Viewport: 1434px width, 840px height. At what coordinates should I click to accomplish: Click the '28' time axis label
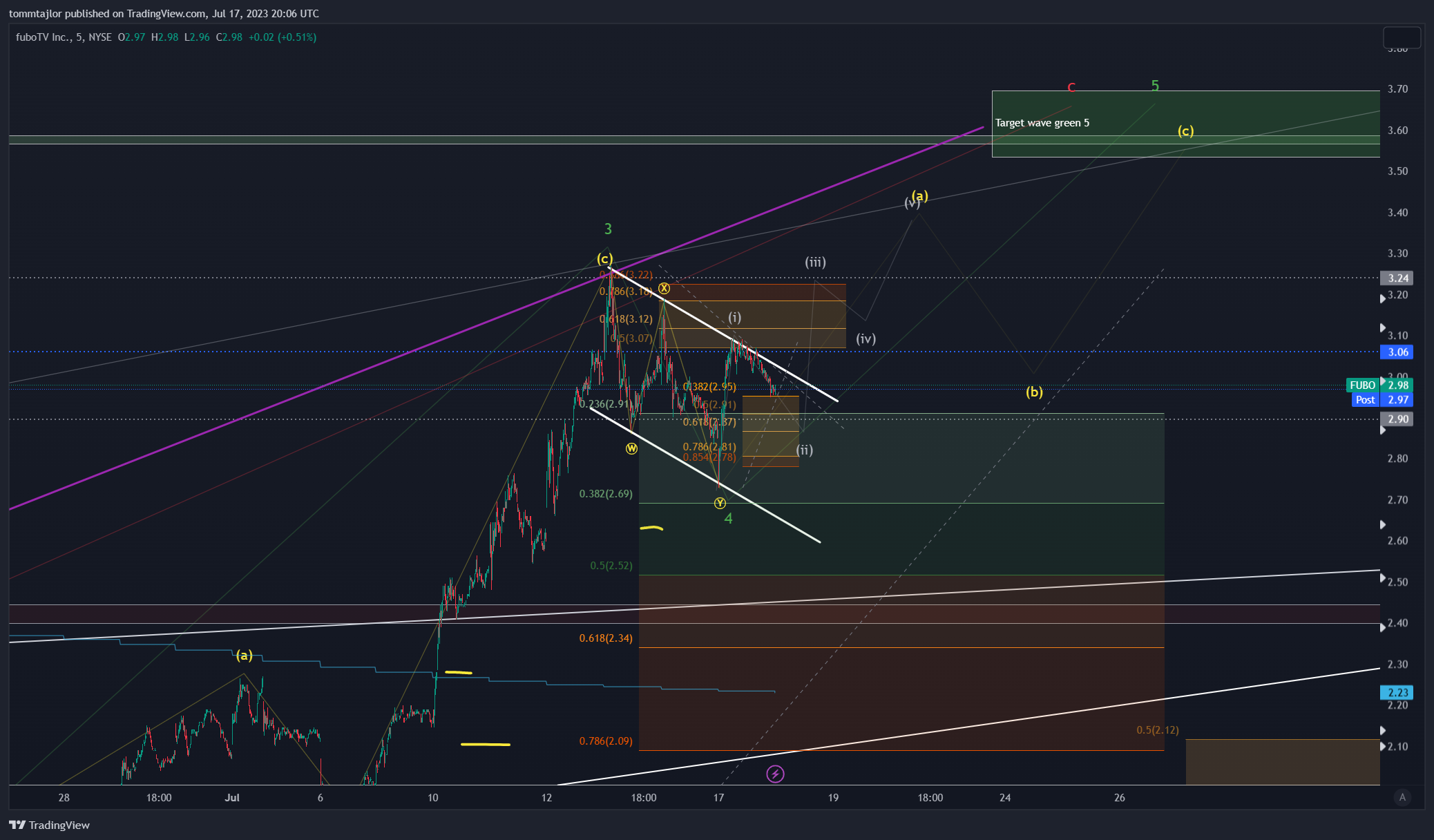64,798
